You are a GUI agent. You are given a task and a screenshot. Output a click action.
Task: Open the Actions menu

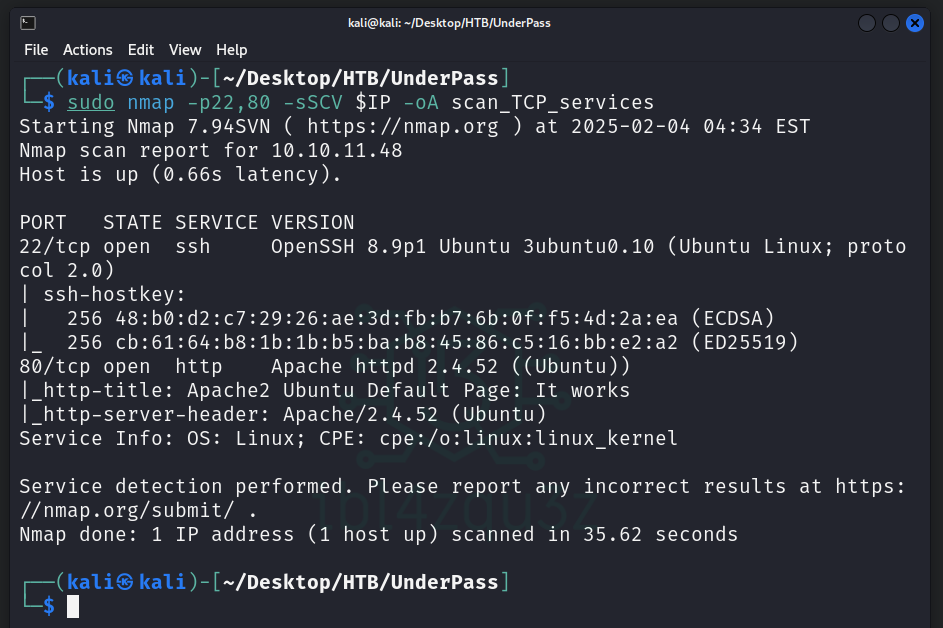pos(88,50)
